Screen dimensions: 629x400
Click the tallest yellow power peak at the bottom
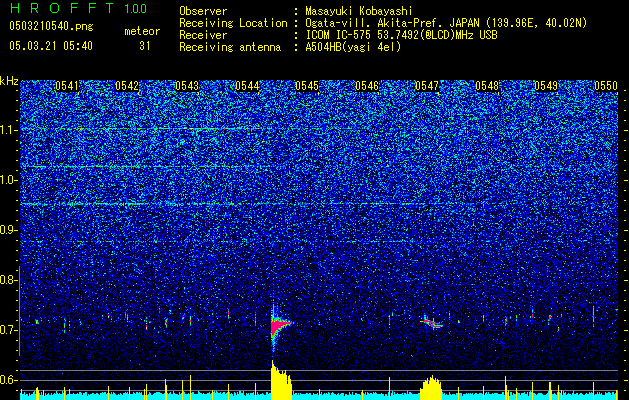click(281, 380)
